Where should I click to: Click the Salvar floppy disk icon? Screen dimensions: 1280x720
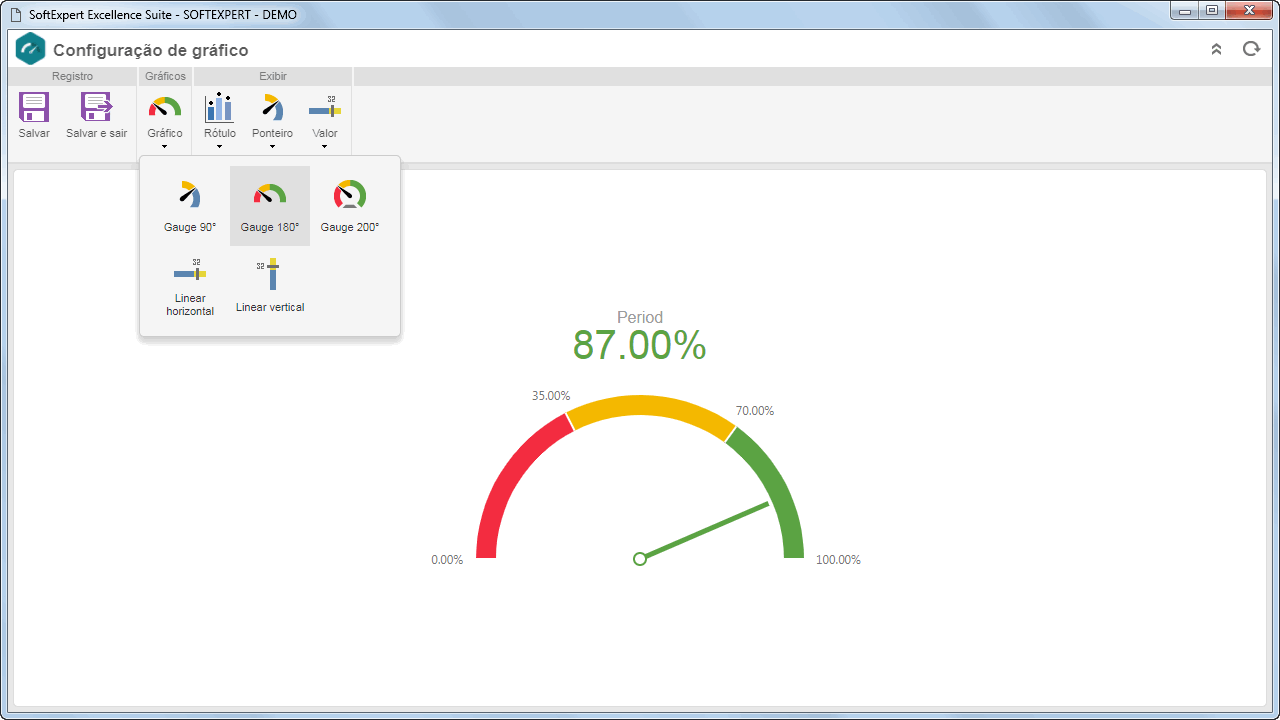(x=34, y=107)
